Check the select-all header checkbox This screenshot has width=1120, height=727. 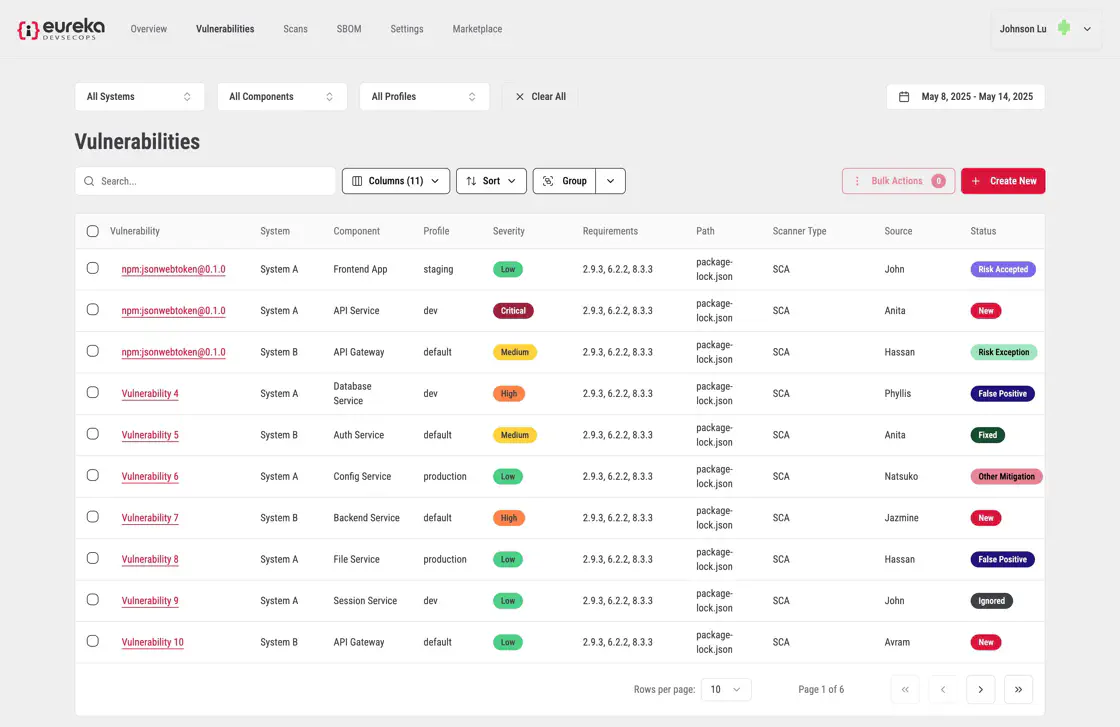tap(93, 231)
